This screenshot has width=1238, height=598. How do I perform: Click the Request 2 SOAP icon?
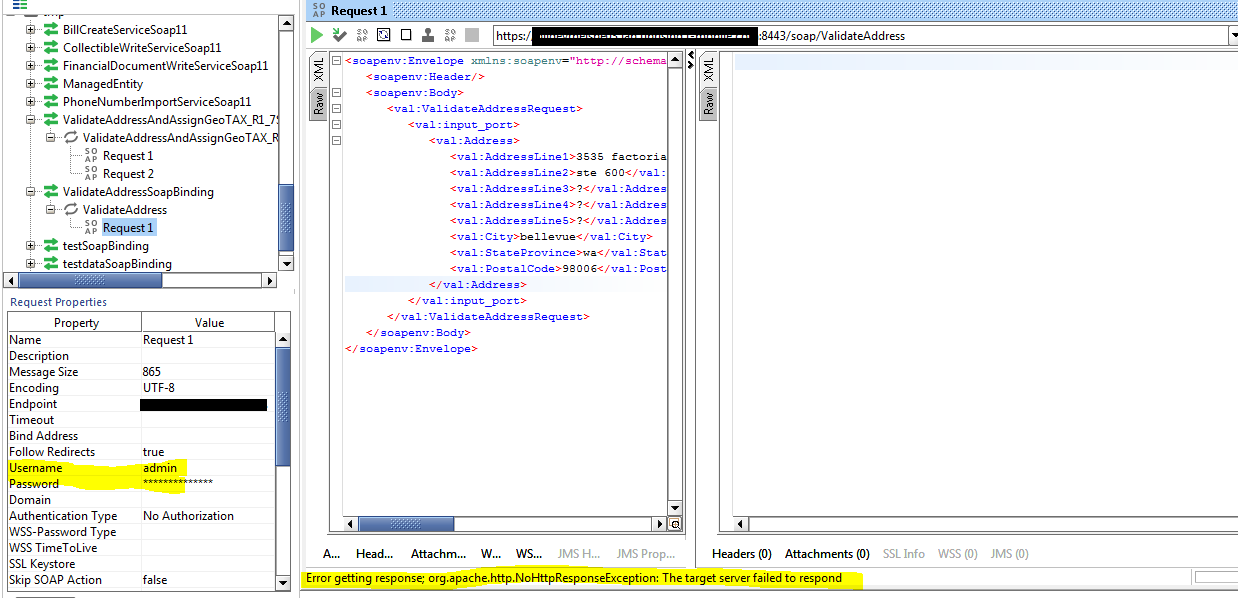click(x=93, y=173)
